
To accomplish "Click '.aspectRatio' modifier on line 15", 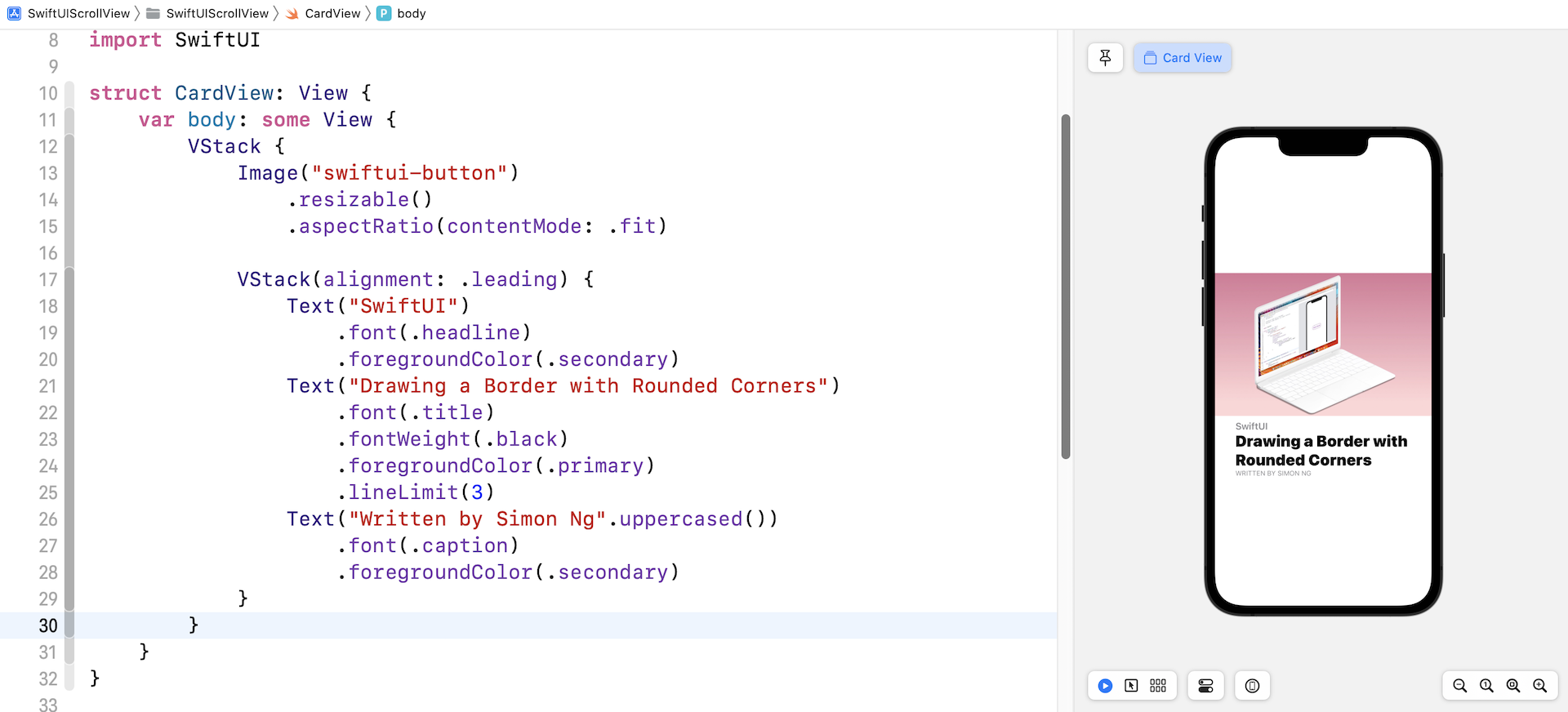I will click(360, 226).
